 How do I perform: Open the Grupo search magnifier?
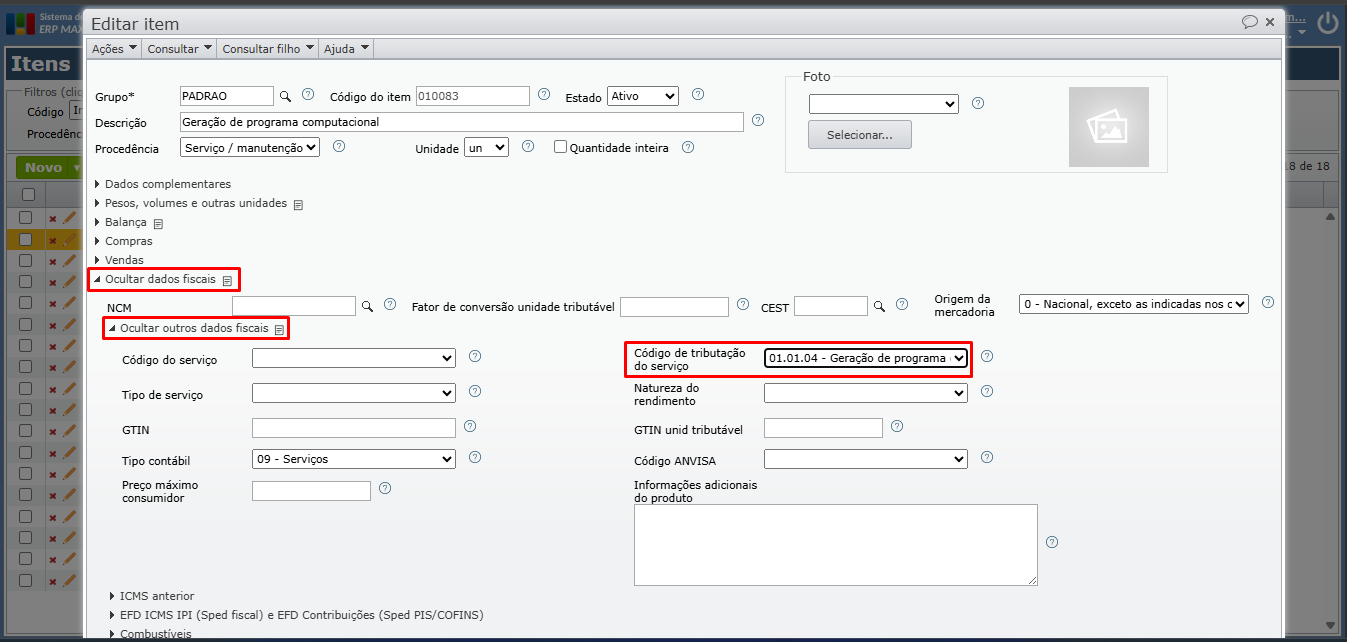pyautogui.click(x=285, y=96)
